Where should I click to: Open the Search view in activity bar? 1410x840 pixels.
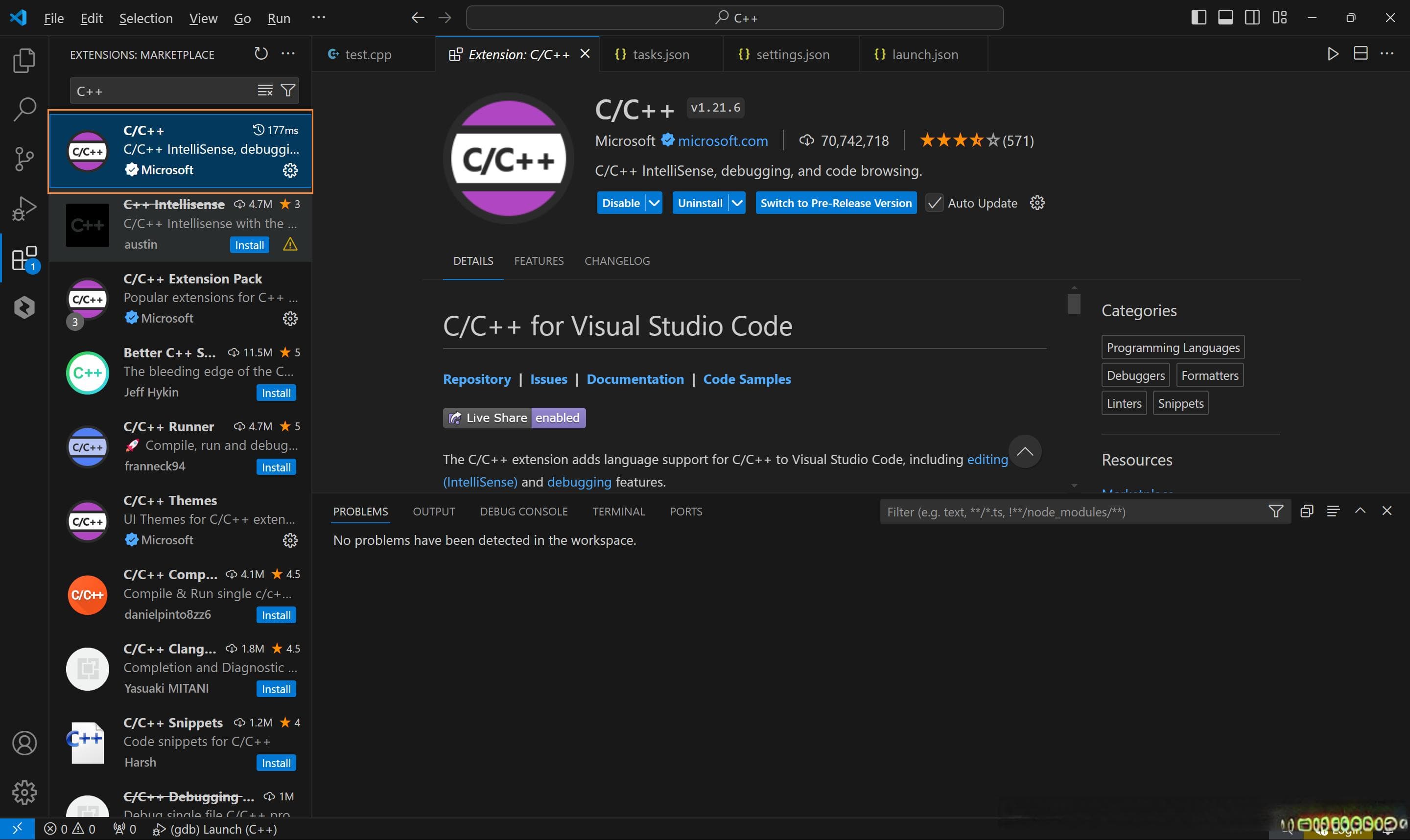[x=24, y=109]
